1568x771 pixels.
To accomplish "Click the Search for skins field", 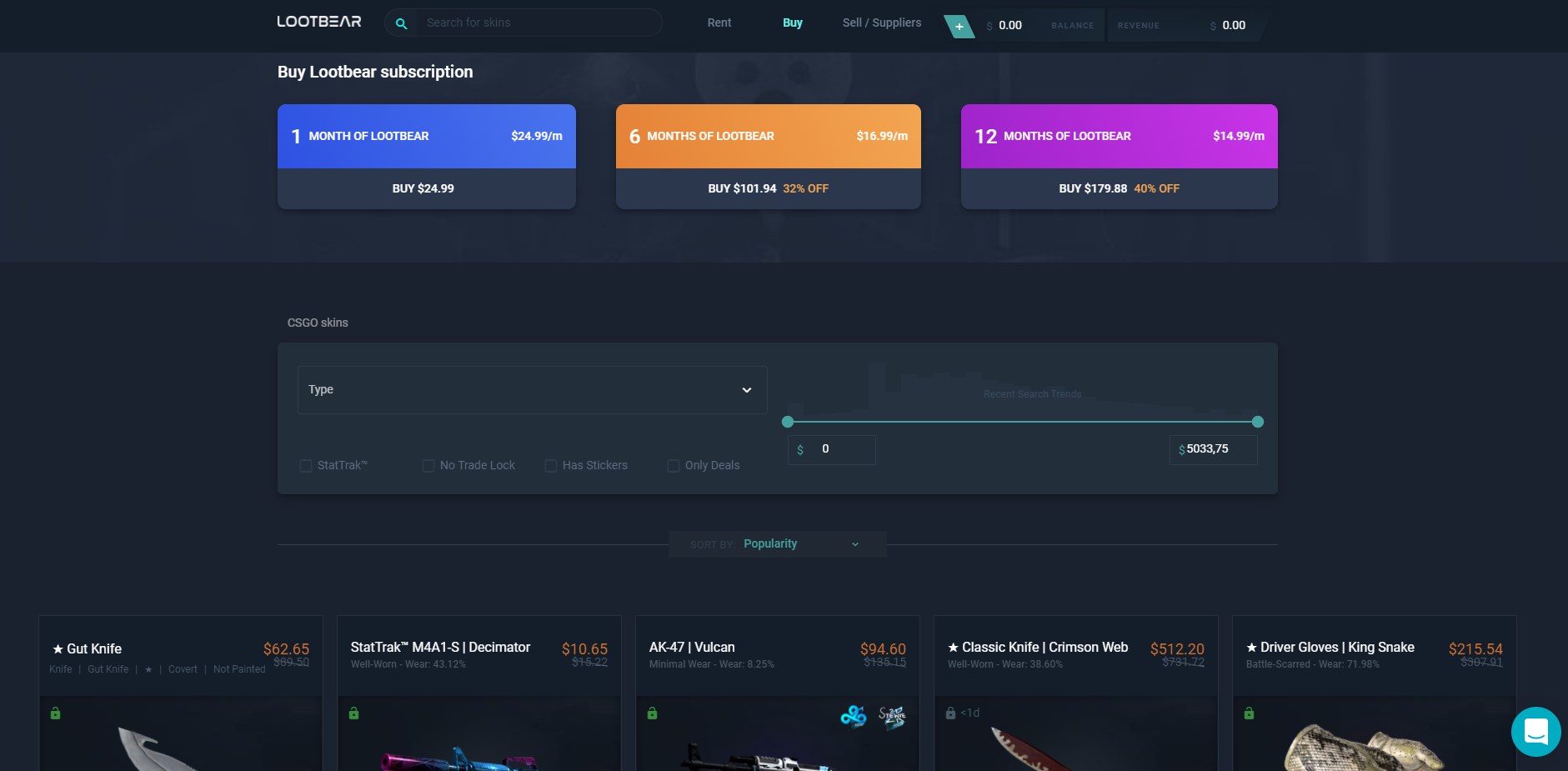I will (x=538, y=23).
